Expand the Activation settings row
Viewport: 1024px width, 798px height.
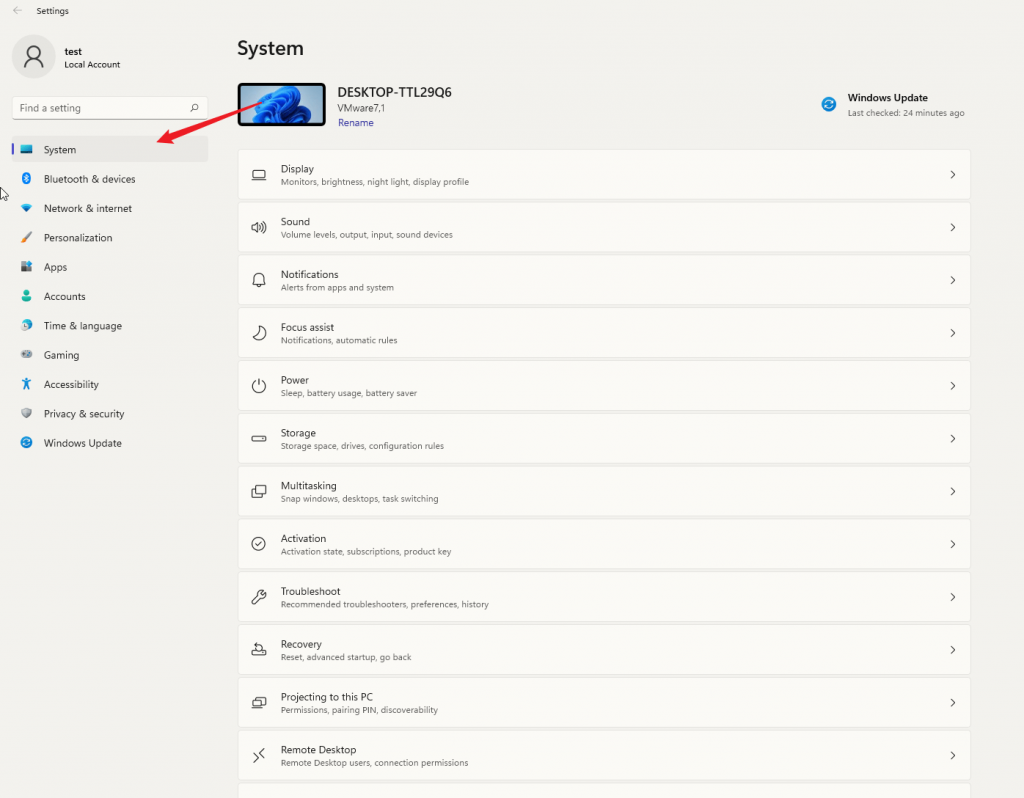[x=600, y=543]
